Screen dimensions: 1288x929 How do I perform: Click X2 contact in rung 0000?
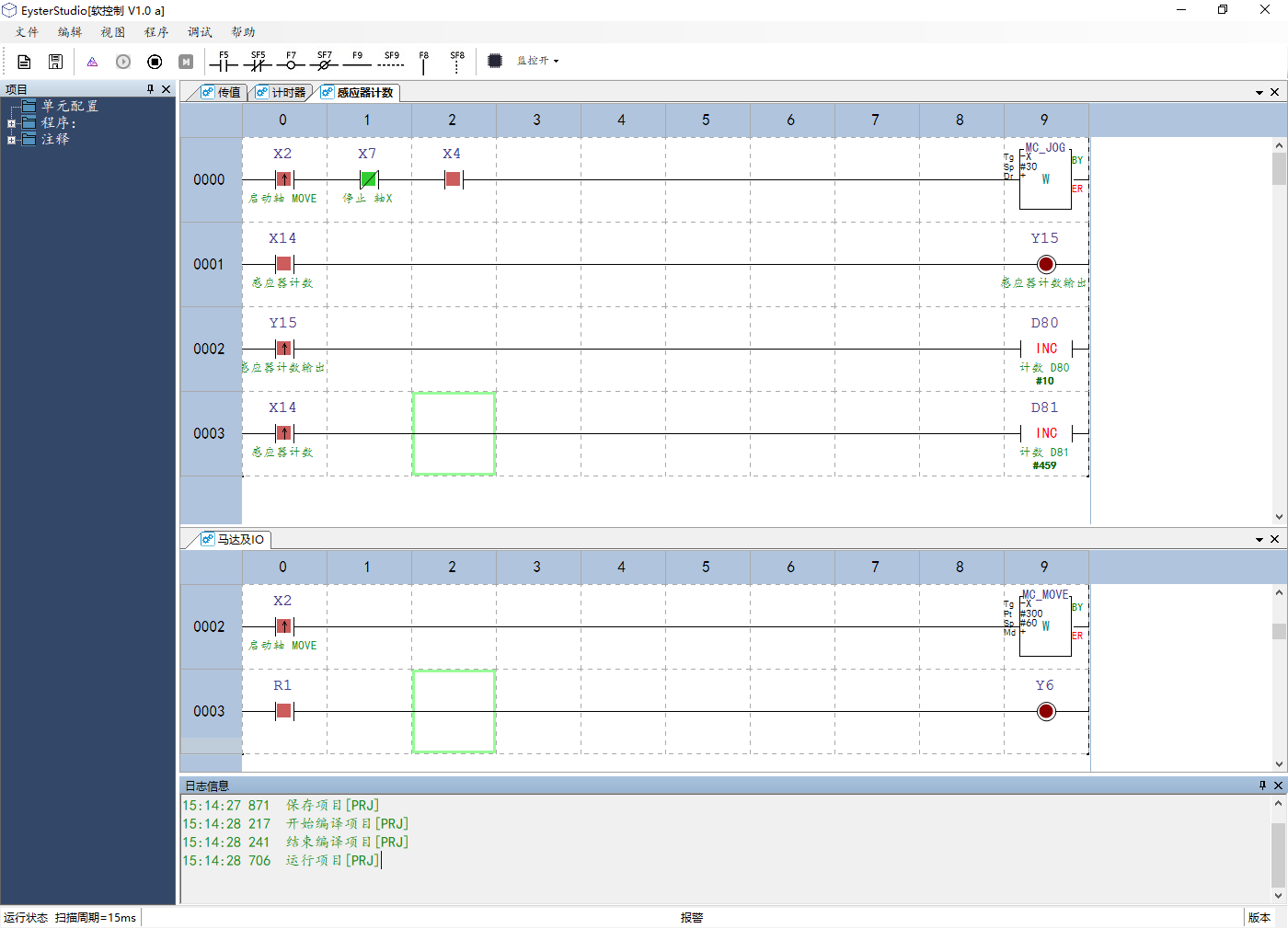click(x=283, y=179)
